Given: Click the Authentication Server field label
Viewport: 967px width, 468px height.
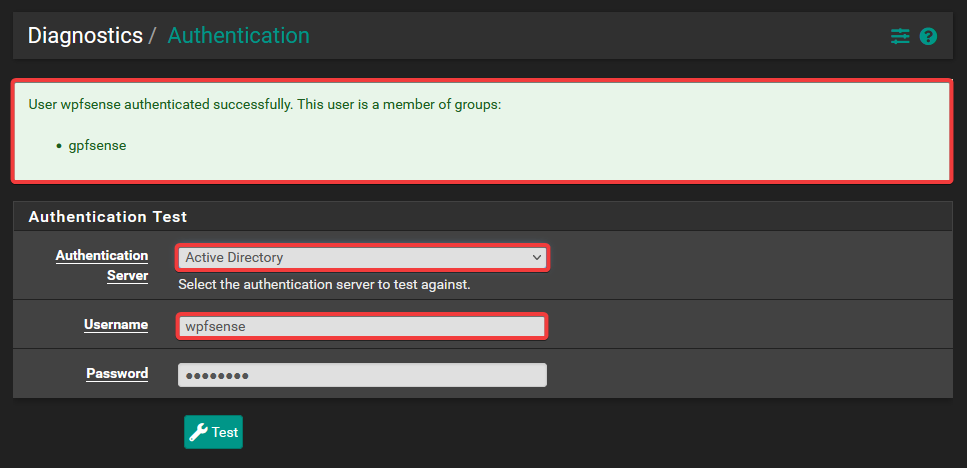Looking at the screenshot, I should click(x=102, y=265).
